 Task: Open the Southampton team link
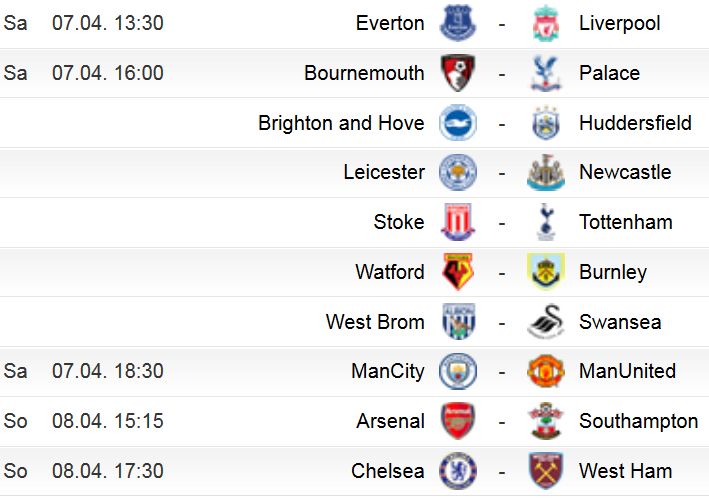638,422
